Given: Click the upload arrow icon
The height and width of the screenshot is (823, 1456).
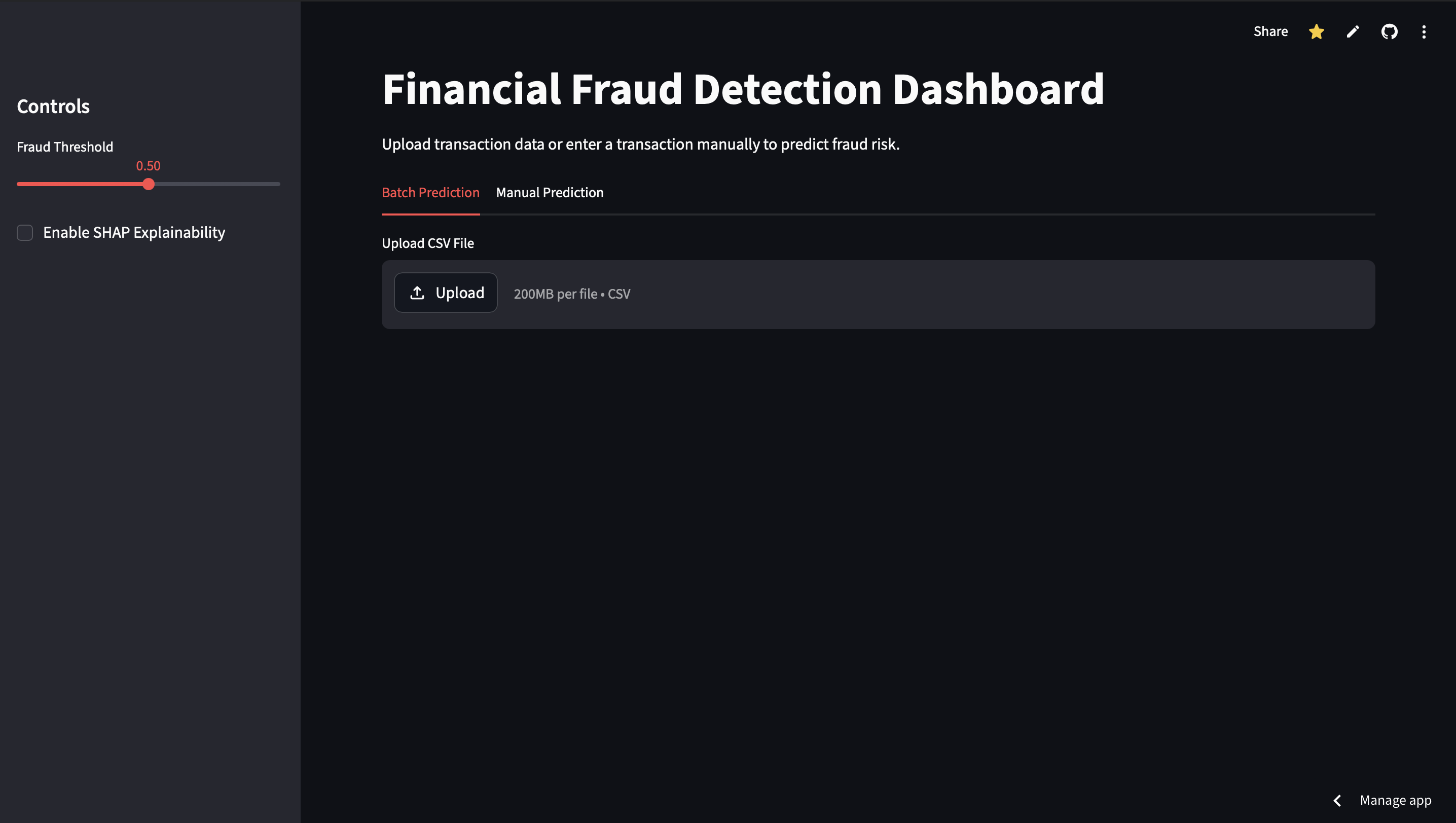Looking at the screenshot, I should point(417,293).
